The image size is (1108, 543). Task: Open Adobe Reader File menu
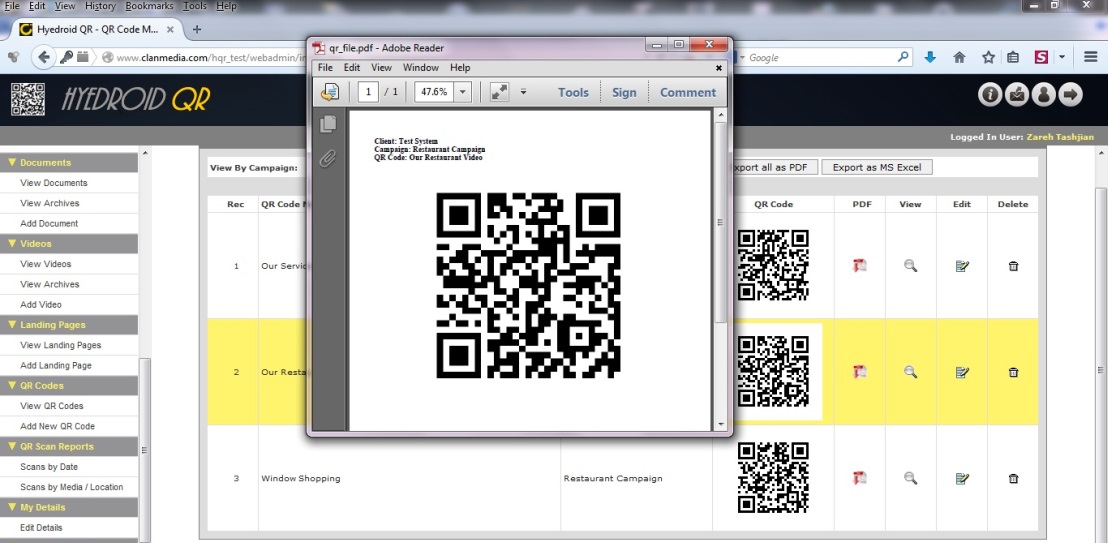(x=325, y=68)
